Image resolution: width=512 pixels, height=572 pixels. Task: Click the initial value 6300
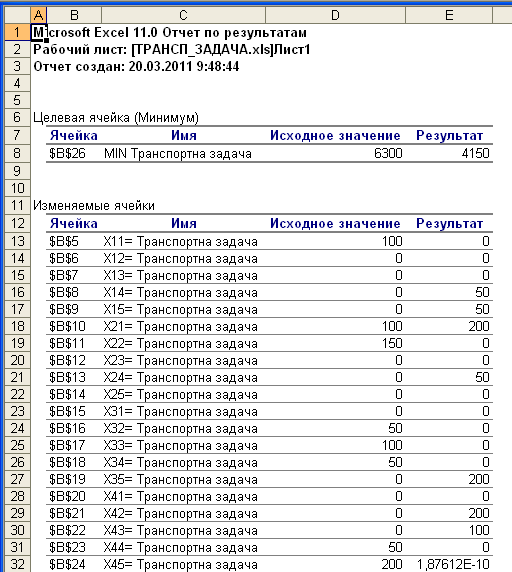(388, 154)
